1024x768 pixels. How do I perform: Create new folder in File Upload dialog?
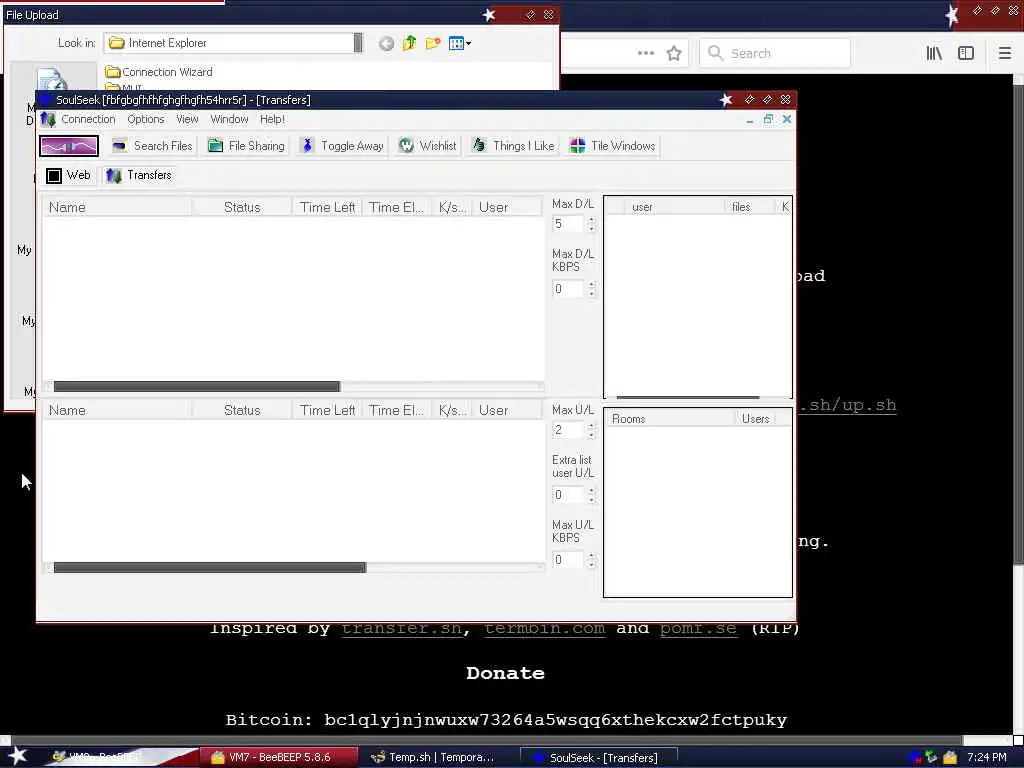pos(432,44)
